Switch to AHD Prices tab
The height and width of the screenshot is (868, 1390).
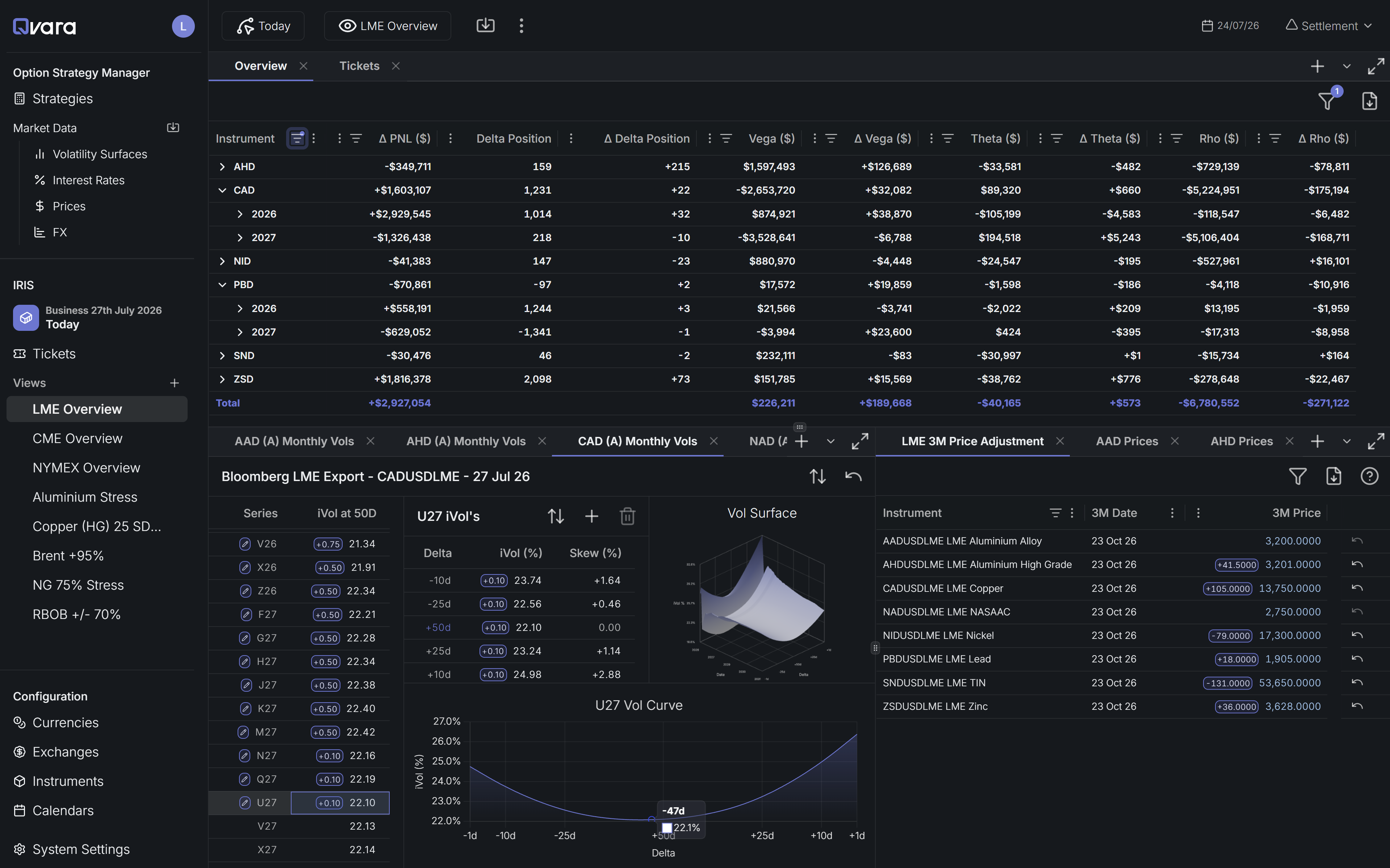pos(1242,441)
